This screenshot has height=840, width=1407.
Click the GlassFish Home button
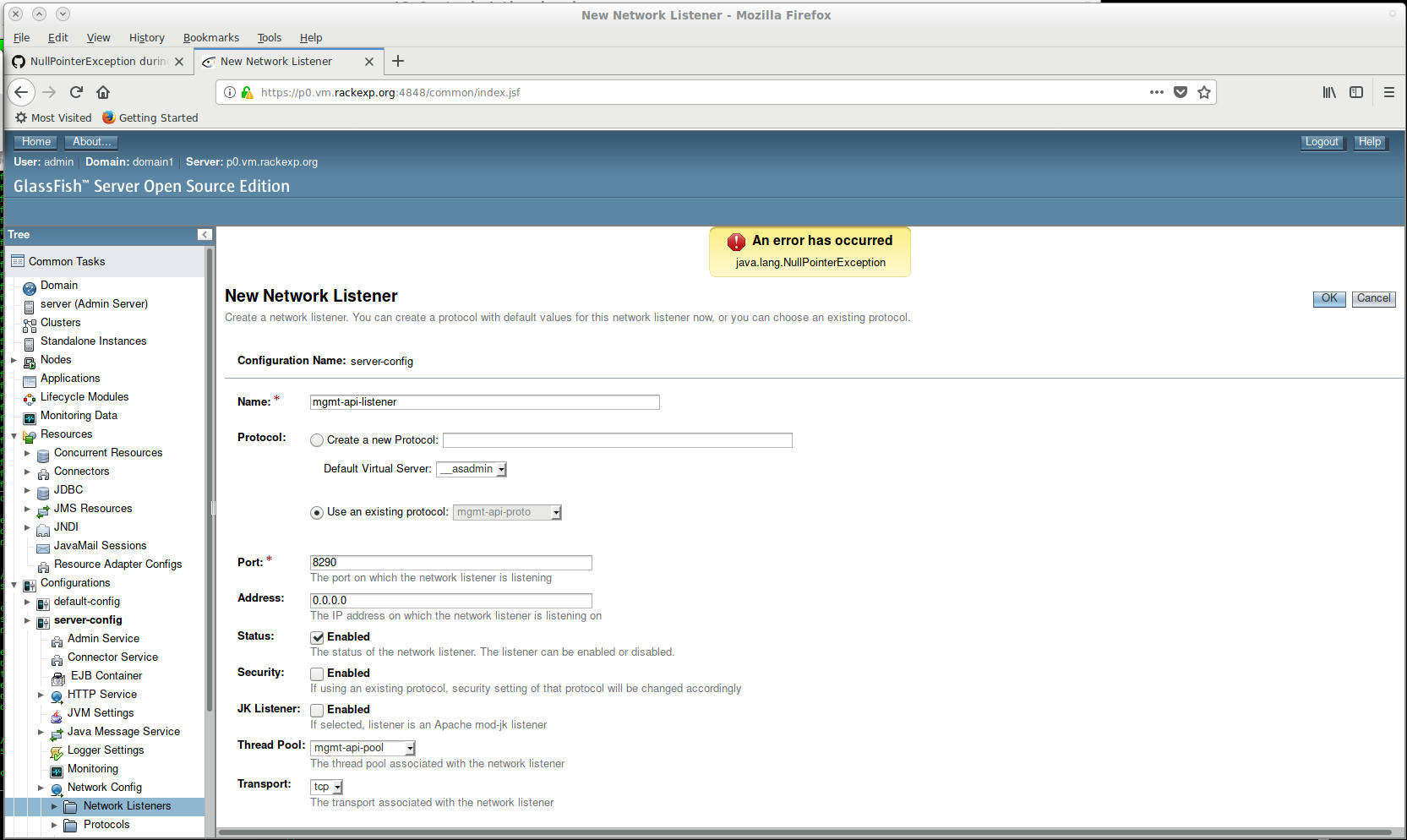pyautogui.click(x=35, y=142)
